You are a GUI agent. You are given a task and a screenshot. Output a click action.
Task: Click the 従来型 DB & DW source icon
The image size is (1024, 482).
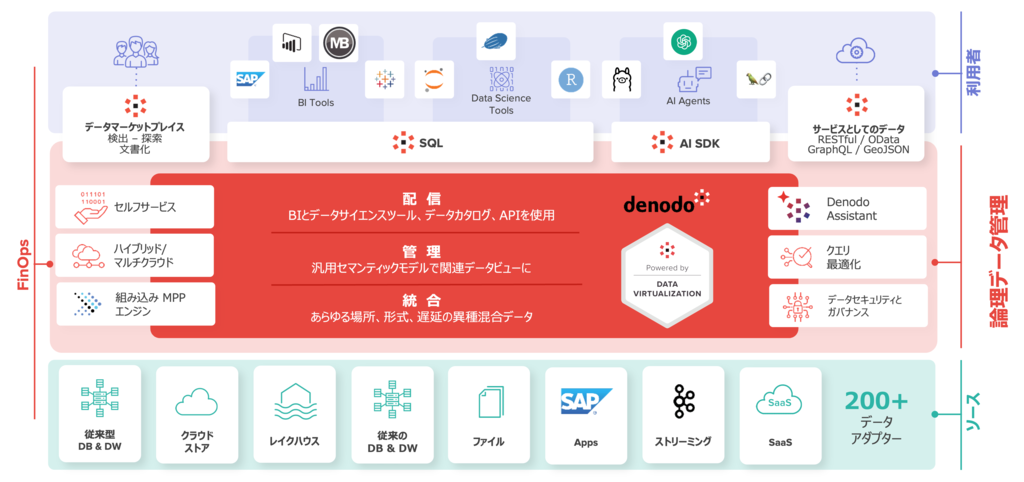pyautogui.click(x=100, y=397)
